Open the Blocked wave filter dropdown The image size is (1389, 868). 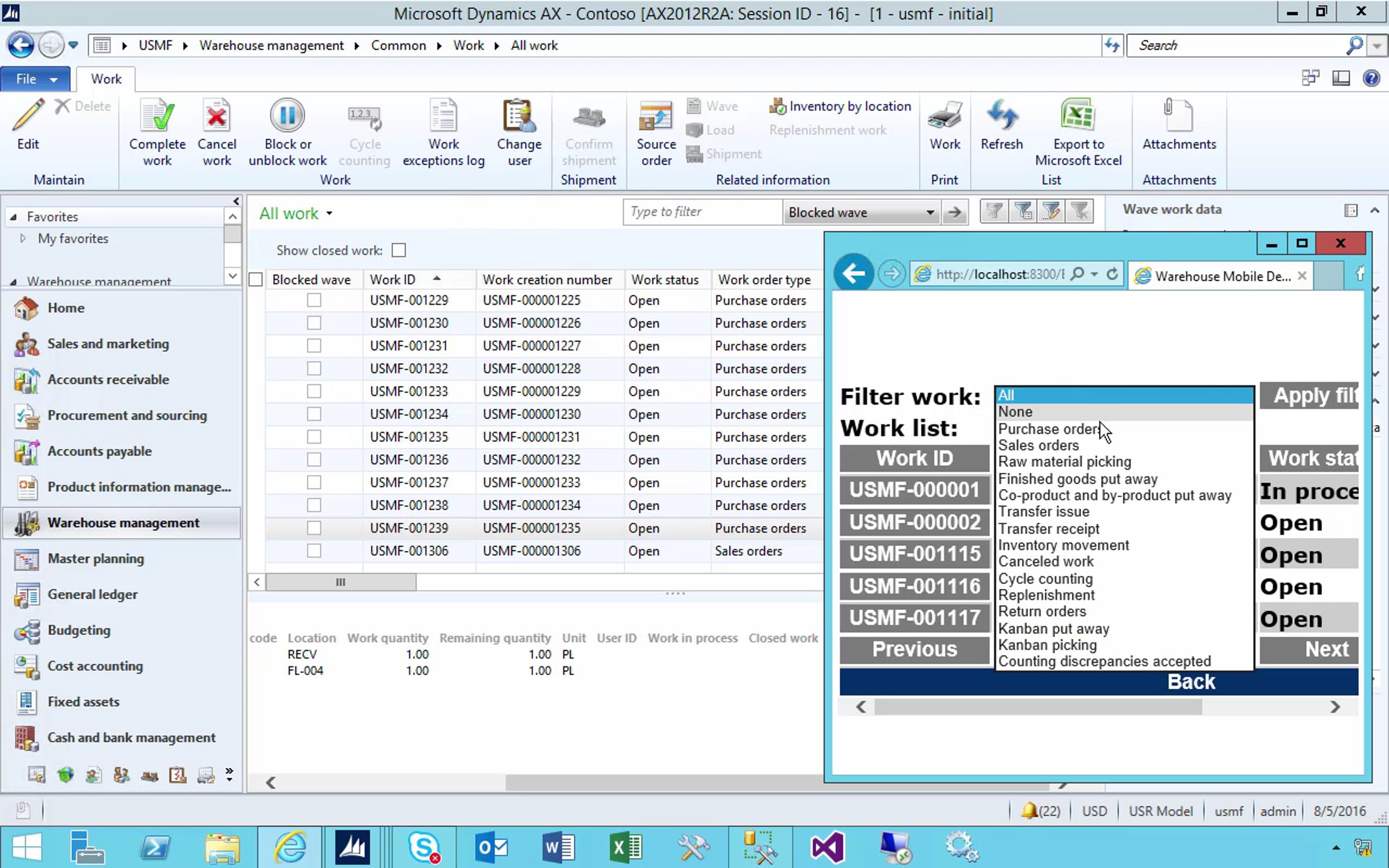pyautogui.click(x=929, y=212)
